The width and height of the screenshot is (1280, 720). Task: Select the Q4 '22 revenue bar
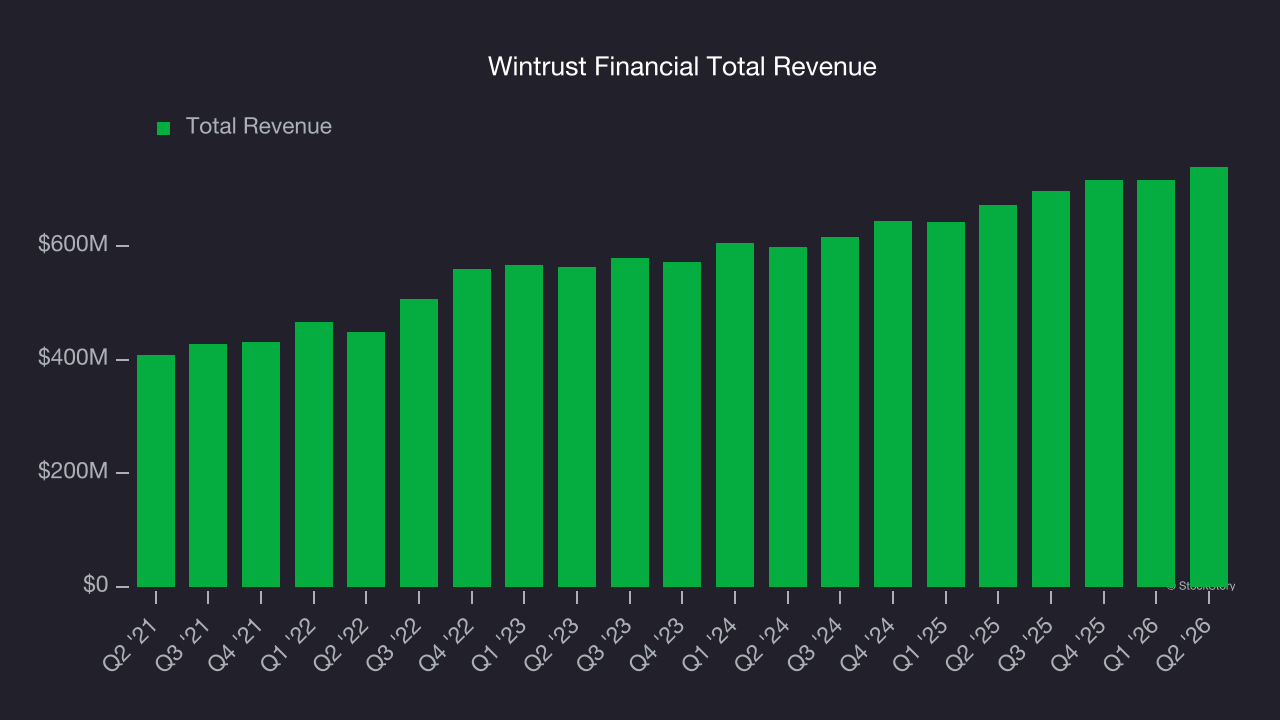pos(472,428)
